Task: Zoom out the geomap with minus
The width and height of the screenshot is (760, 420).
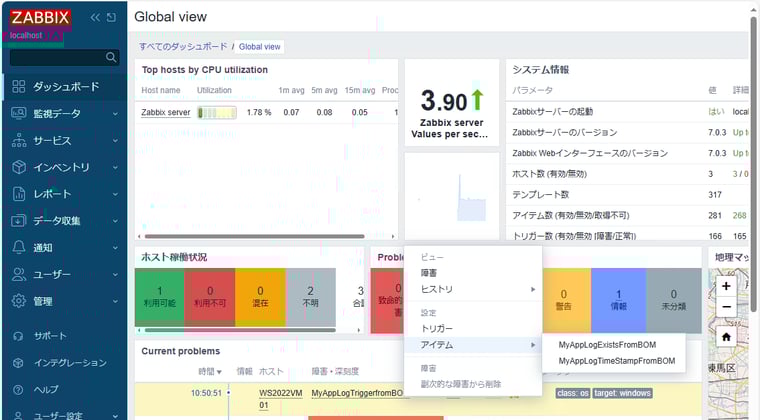Action: (726, 307)
